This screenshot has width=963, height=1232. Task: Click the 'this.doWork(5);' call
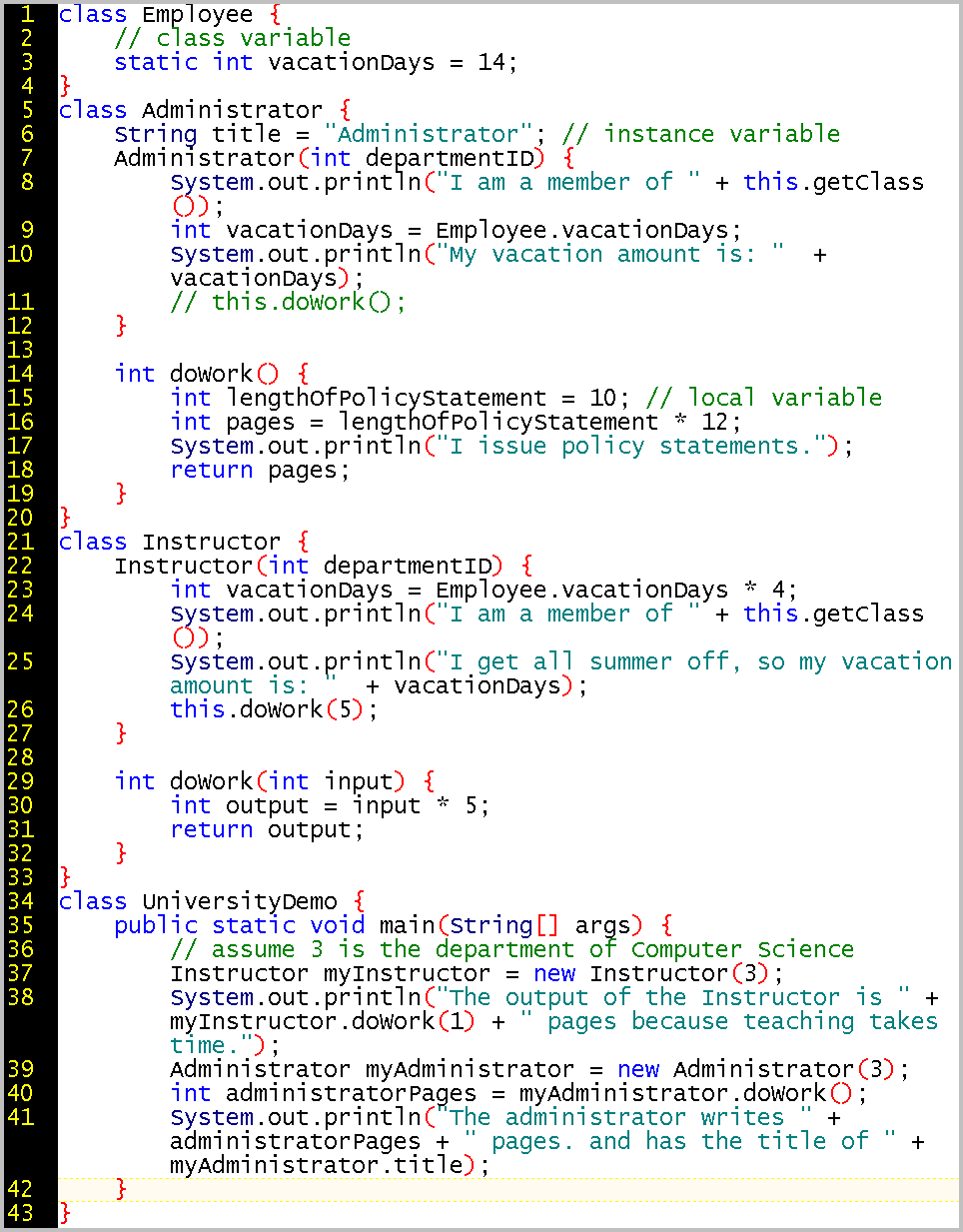coord(275,710)
